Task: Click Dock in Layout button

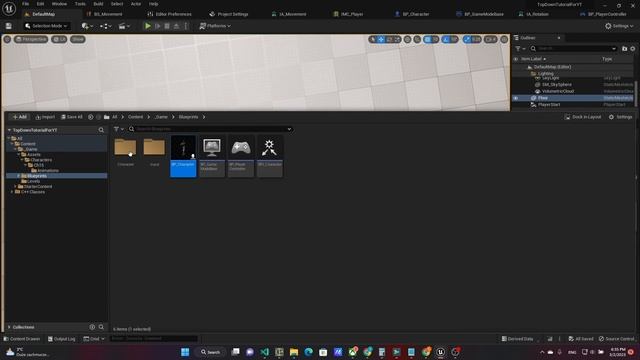Action: (x=583, y=117)
